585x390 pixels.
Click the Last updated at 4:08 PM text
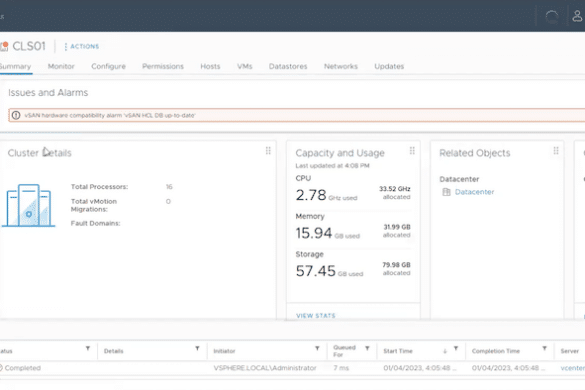pyautogui.click(x=332, y=165)
